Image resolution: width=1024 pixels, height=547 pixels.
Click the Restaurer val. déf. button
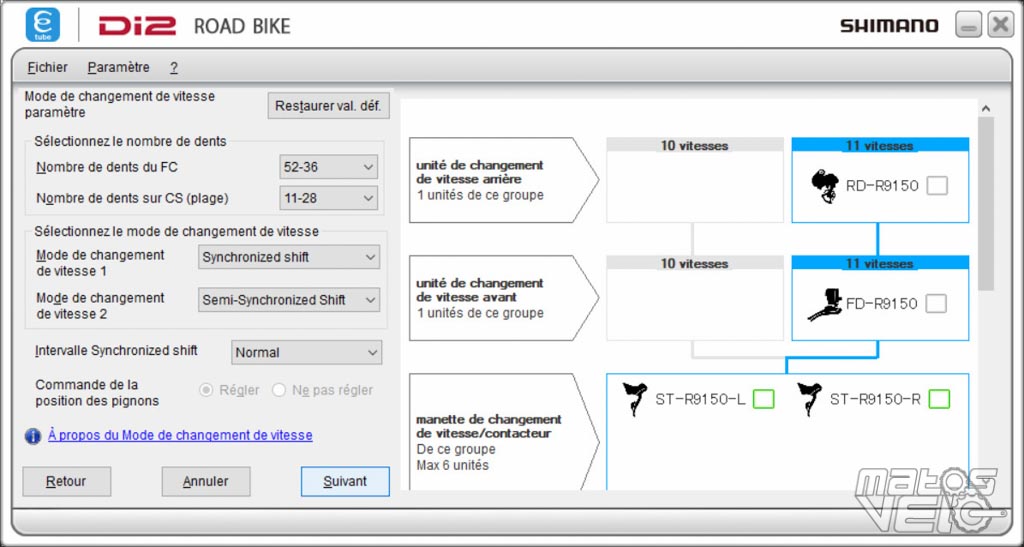click(x=328, y=106)
